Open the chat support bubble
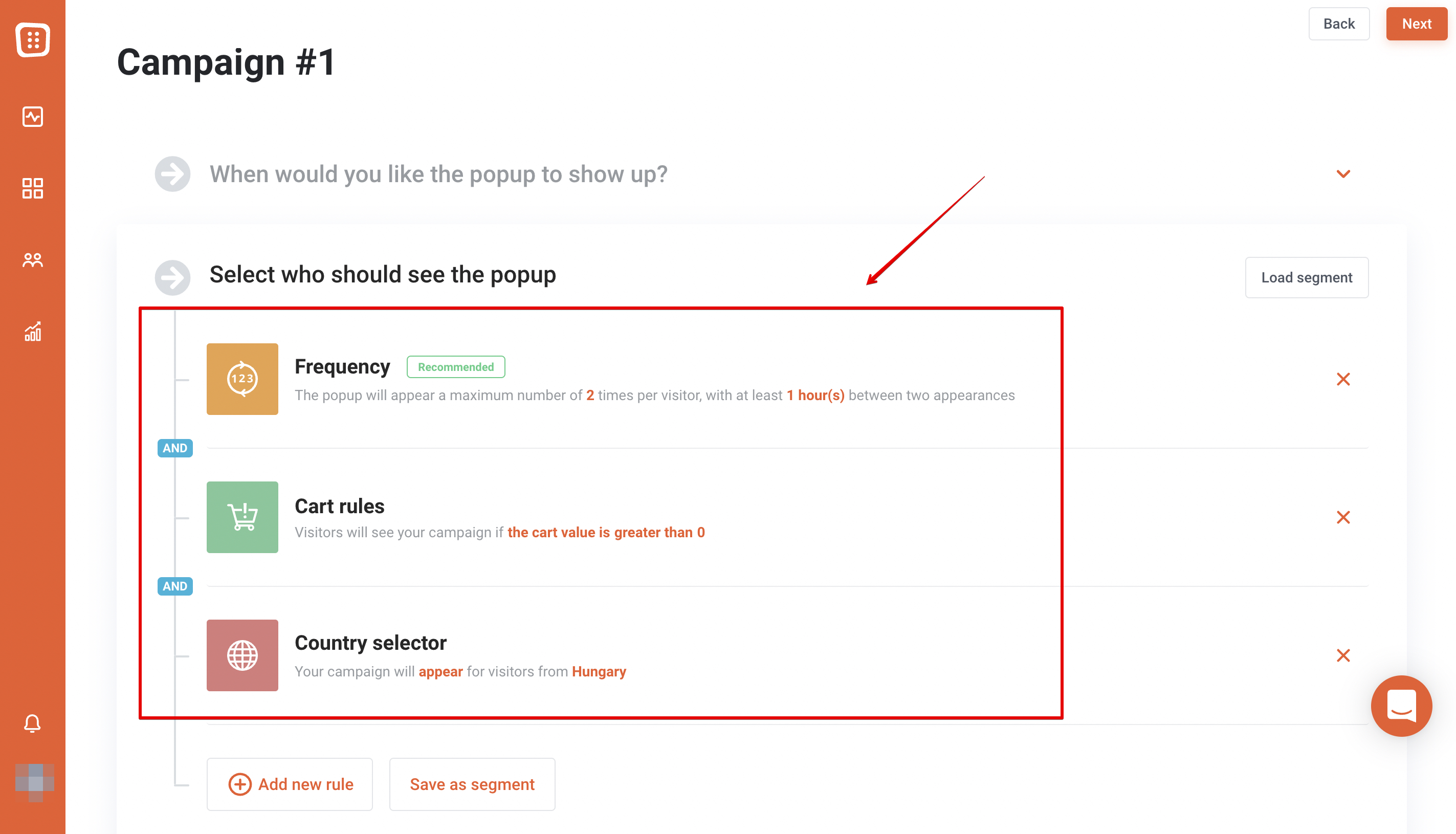 tap(1401, 706)
